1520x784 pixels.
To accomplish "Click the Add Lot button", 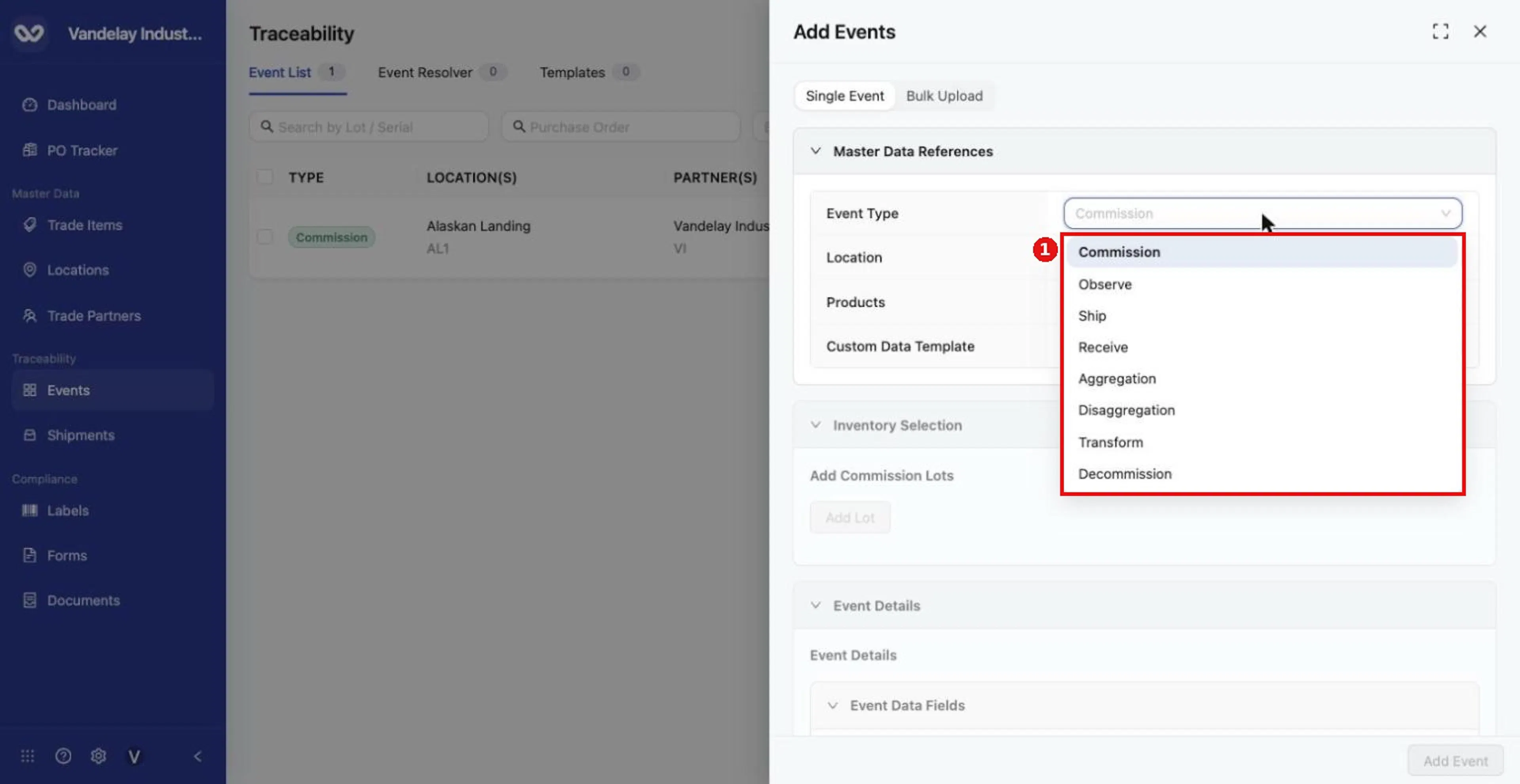I will (850, 517).
